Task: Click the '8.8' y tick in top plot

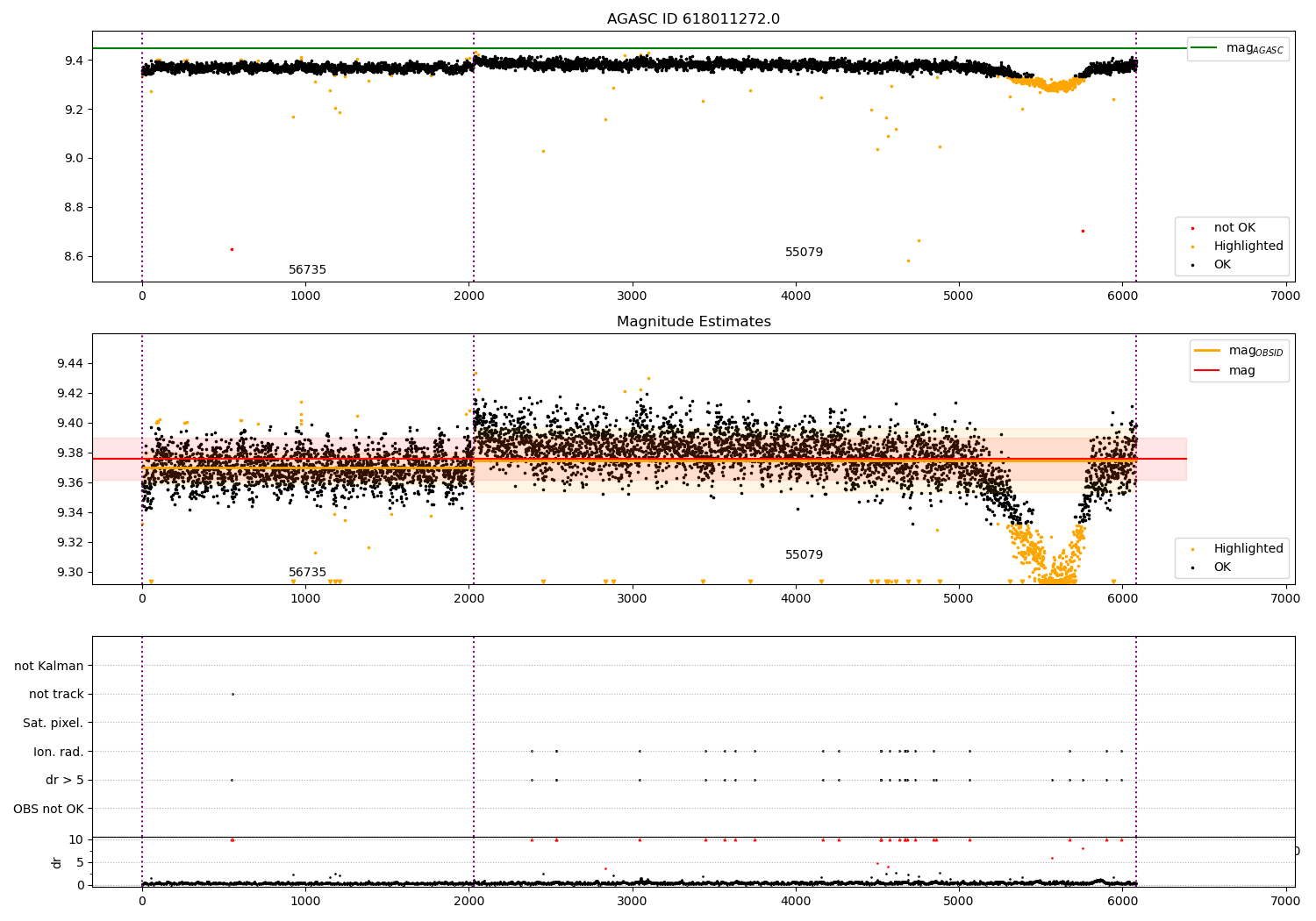Action: tap(73, 208)
